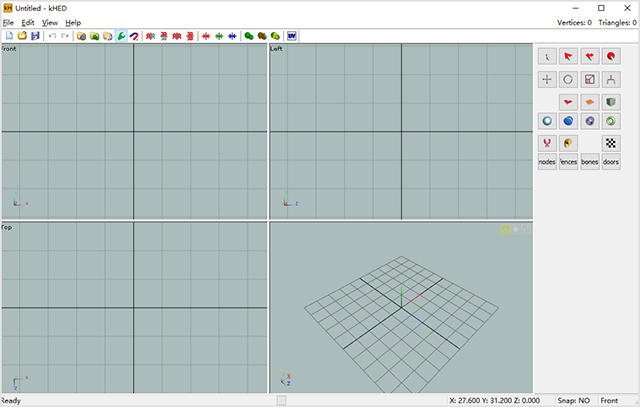640x407 pixels.
Task: Expand the Help menu
Action: tap(73, 22)
